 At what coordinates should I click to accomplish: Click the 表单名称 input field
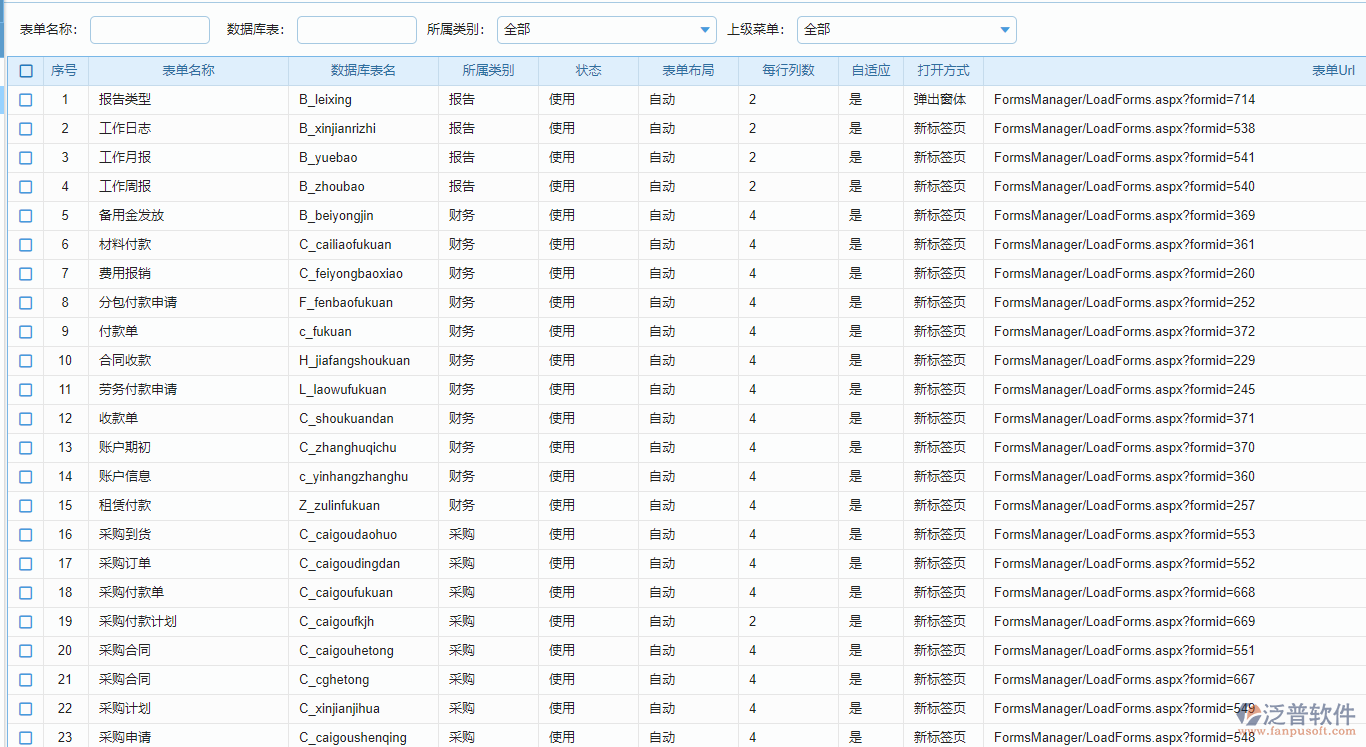(149, 30)
